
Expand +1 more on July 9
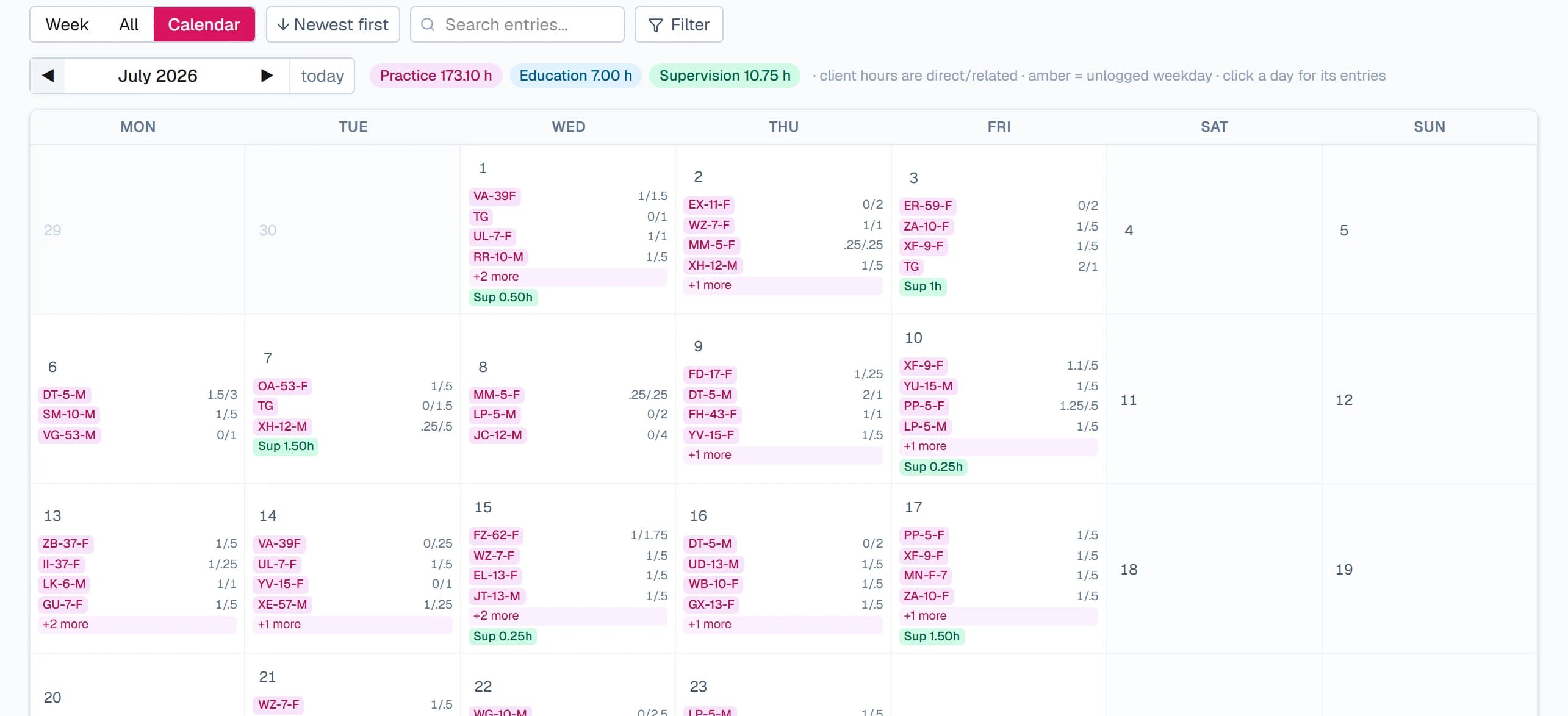pyautogui.click(x=783, y=455)
